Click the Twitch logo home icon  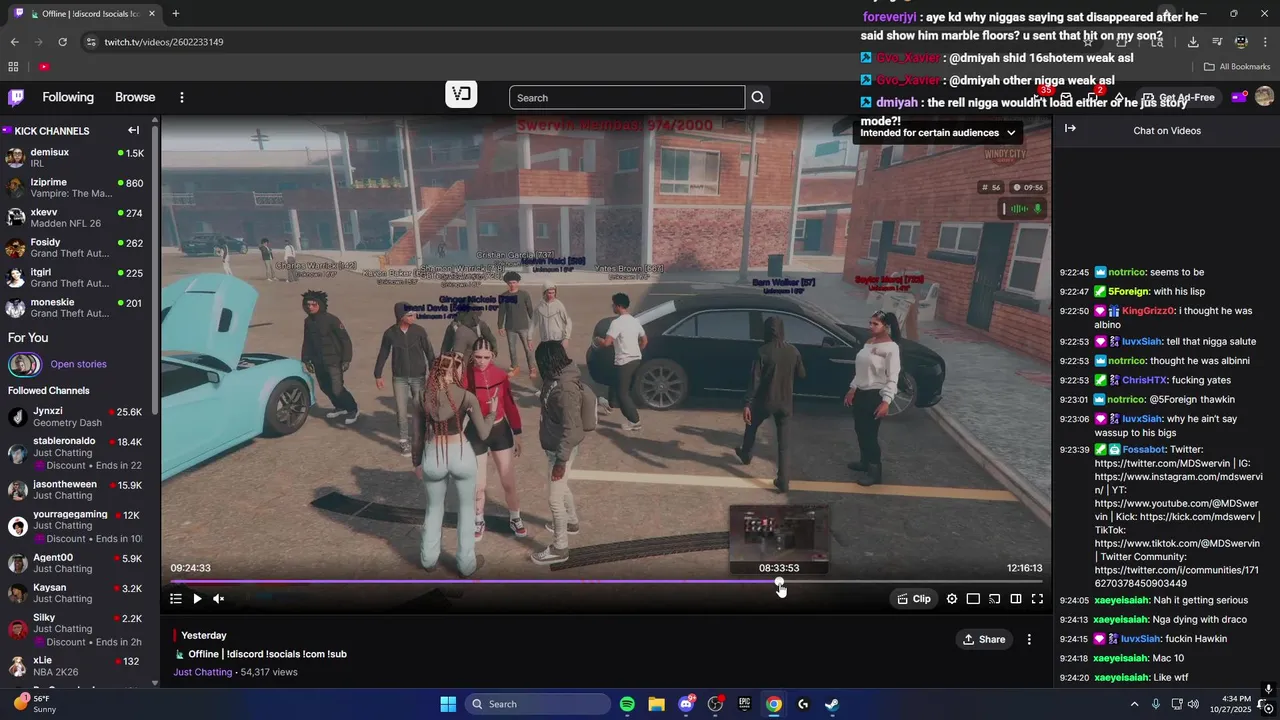coord(16,97)
